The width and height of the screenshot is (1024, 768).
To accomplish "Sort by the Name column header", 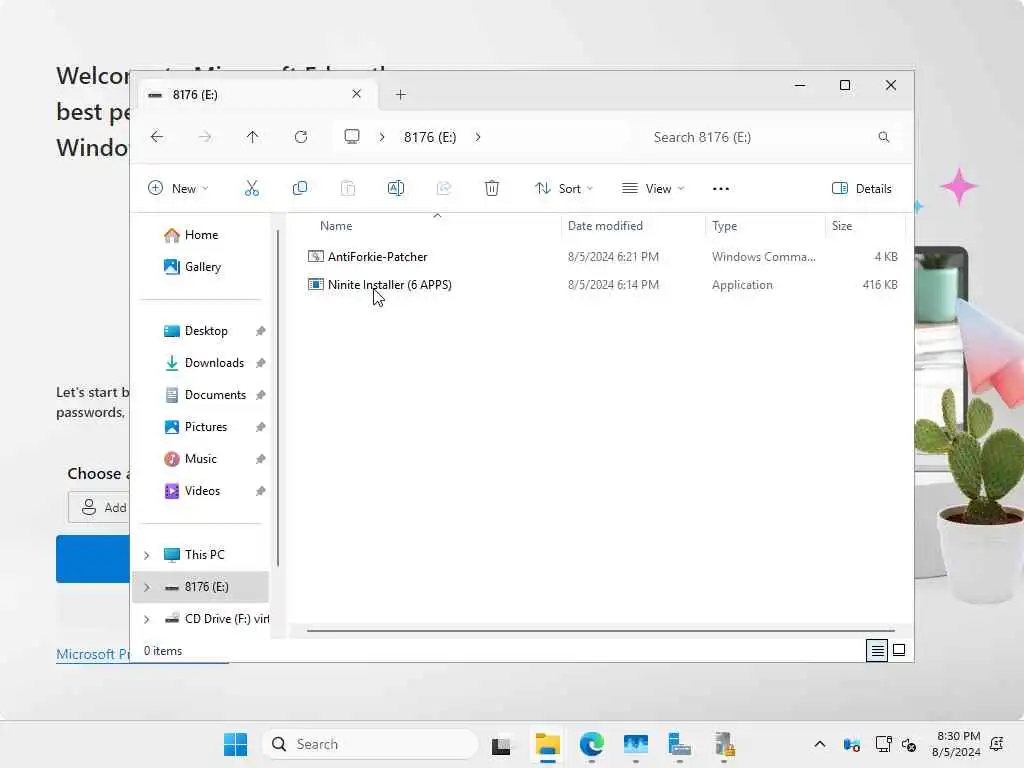I will pos(336,226).
